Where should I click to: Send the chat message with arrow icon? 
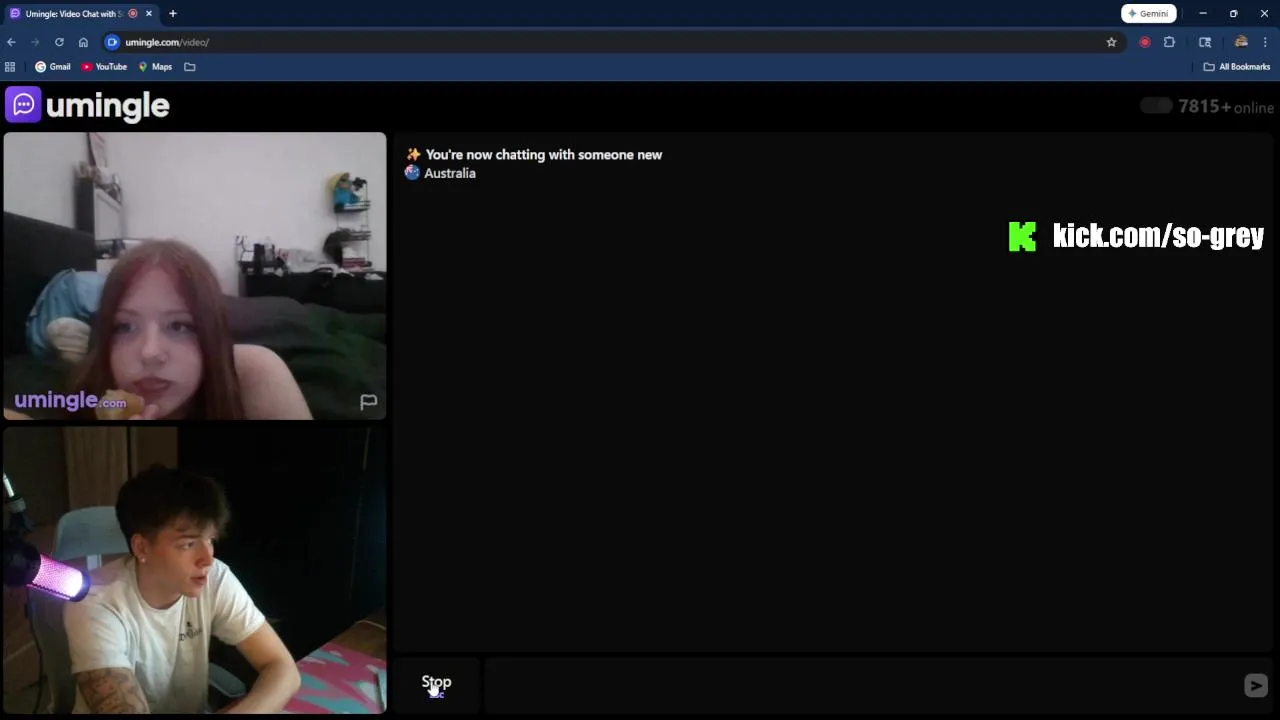point(1255,685)
